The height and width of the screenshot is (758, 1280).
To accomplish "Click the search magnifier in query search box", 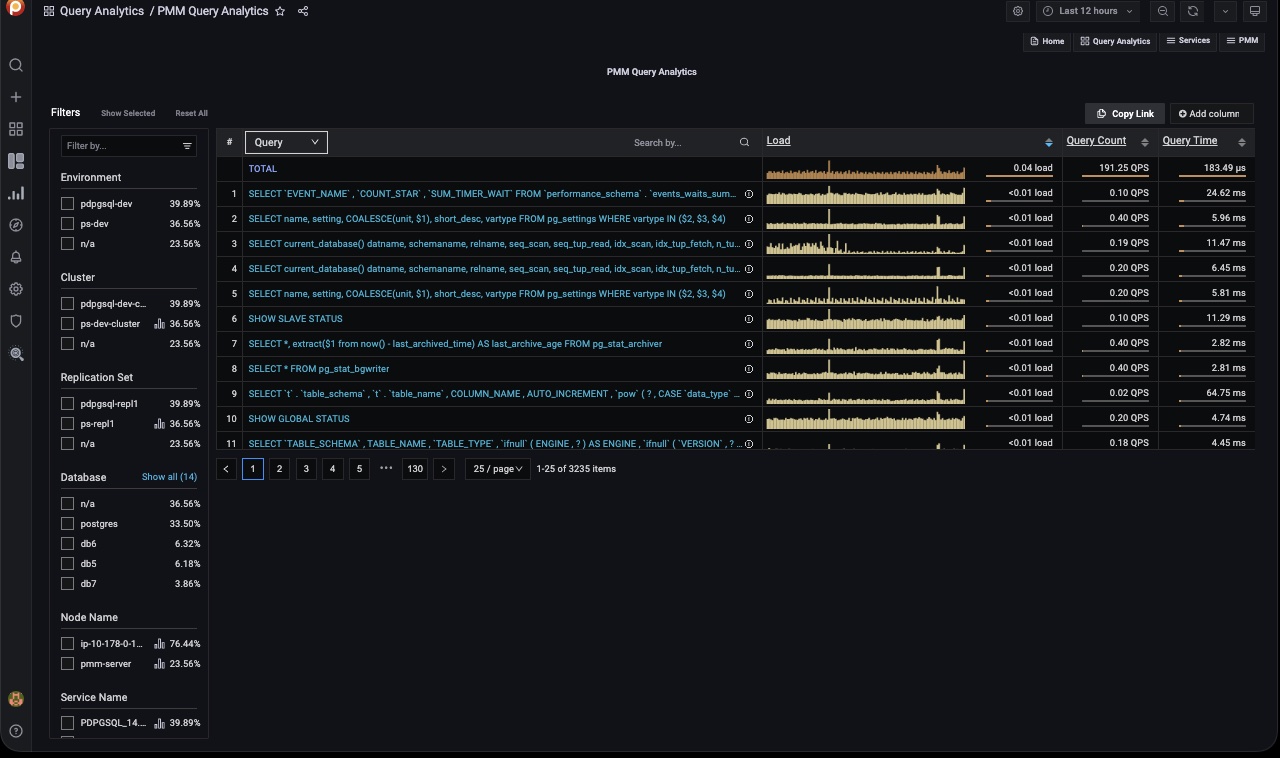I will click(x=744, y=143).
